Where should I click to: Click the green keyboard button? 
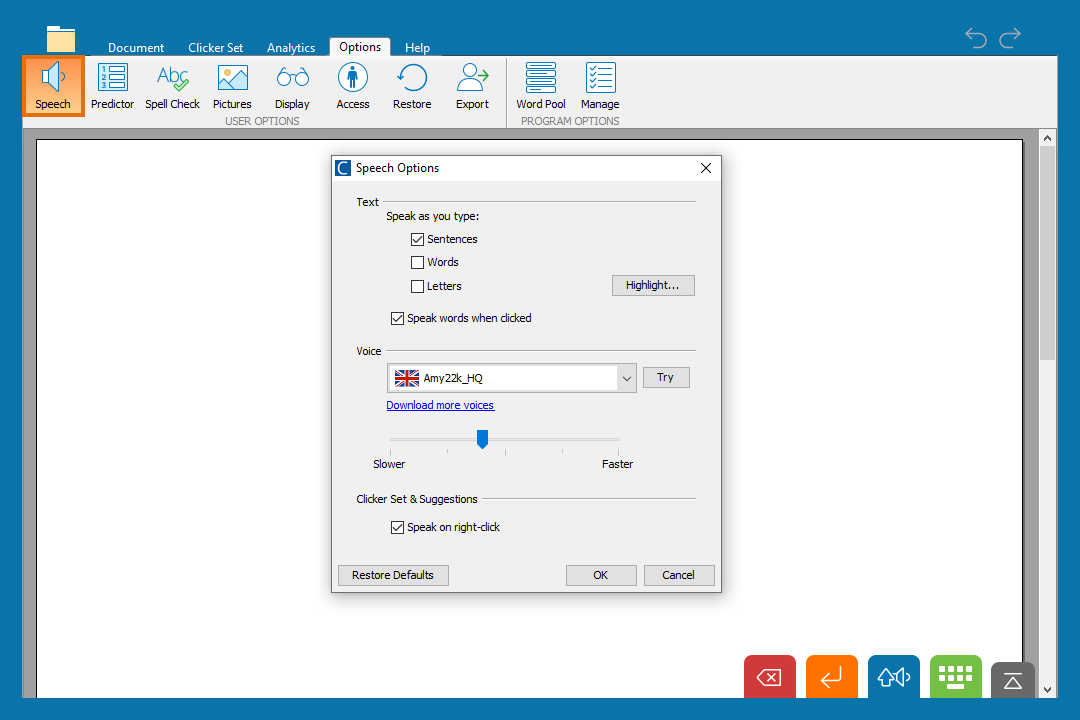pos(955,677)
